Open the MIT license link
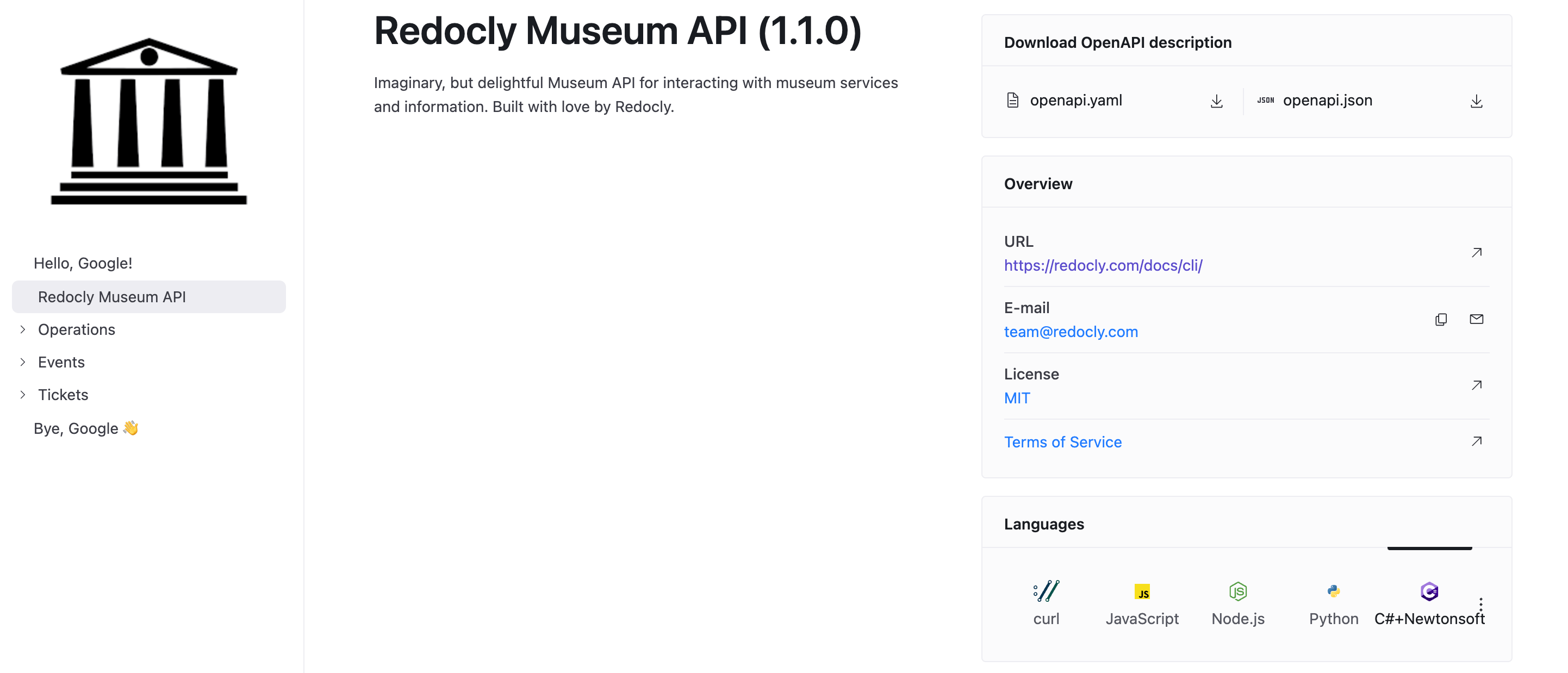Viewport: 1568px width, 673px height. click(1017, 398)
